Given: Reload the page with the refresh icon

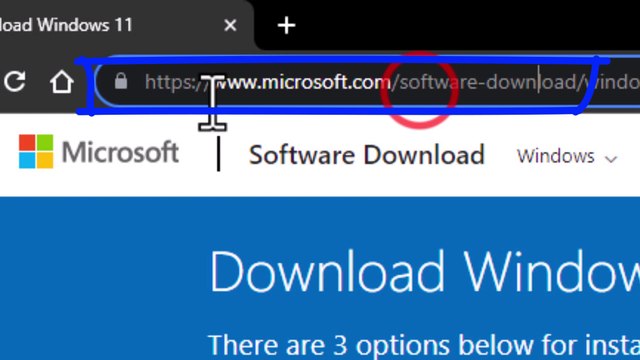Looking at the screenshot, I should point(15,81).
